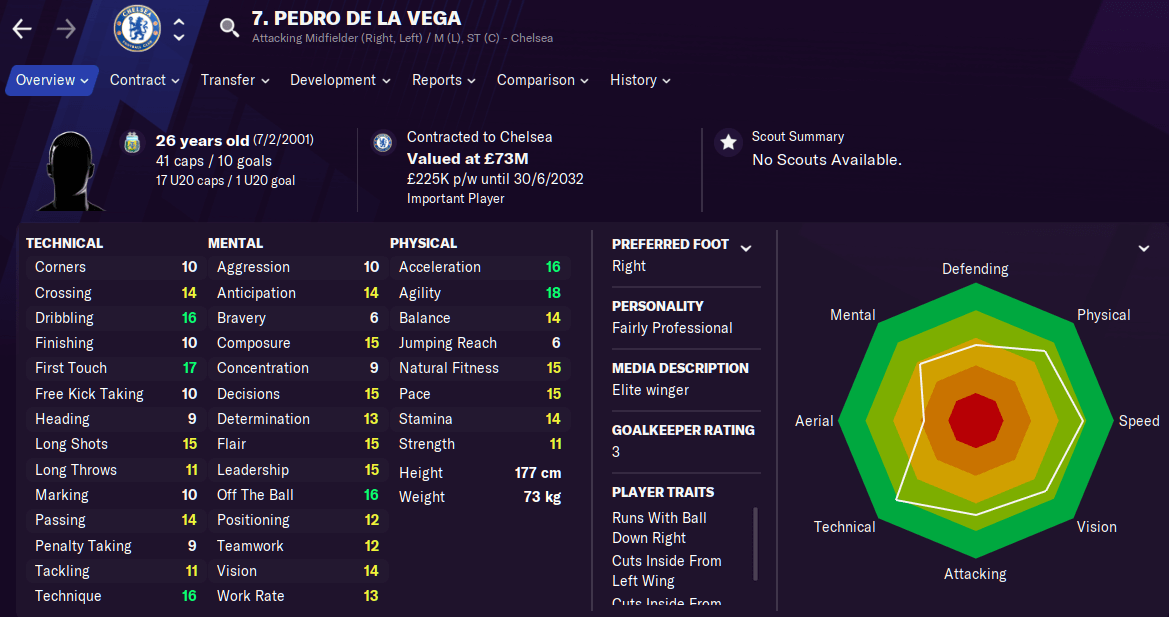Click the magnifying glass search icon

click(230, 28)
